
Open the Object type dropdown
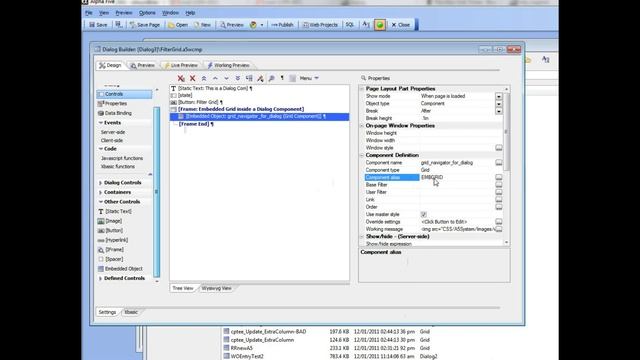click(x=499, y=104)
